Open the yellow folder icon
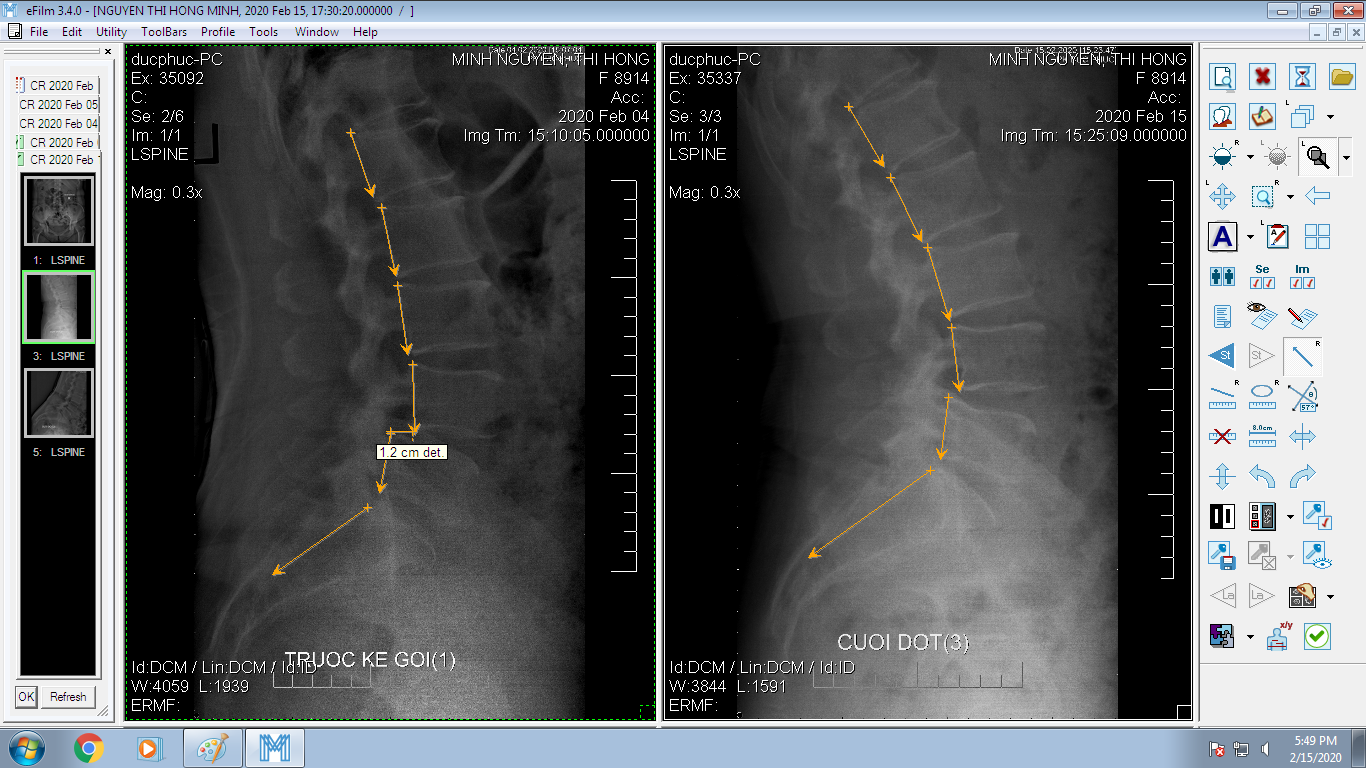The width and height of the screenshot is (1366, 768). pos(1342,77)
